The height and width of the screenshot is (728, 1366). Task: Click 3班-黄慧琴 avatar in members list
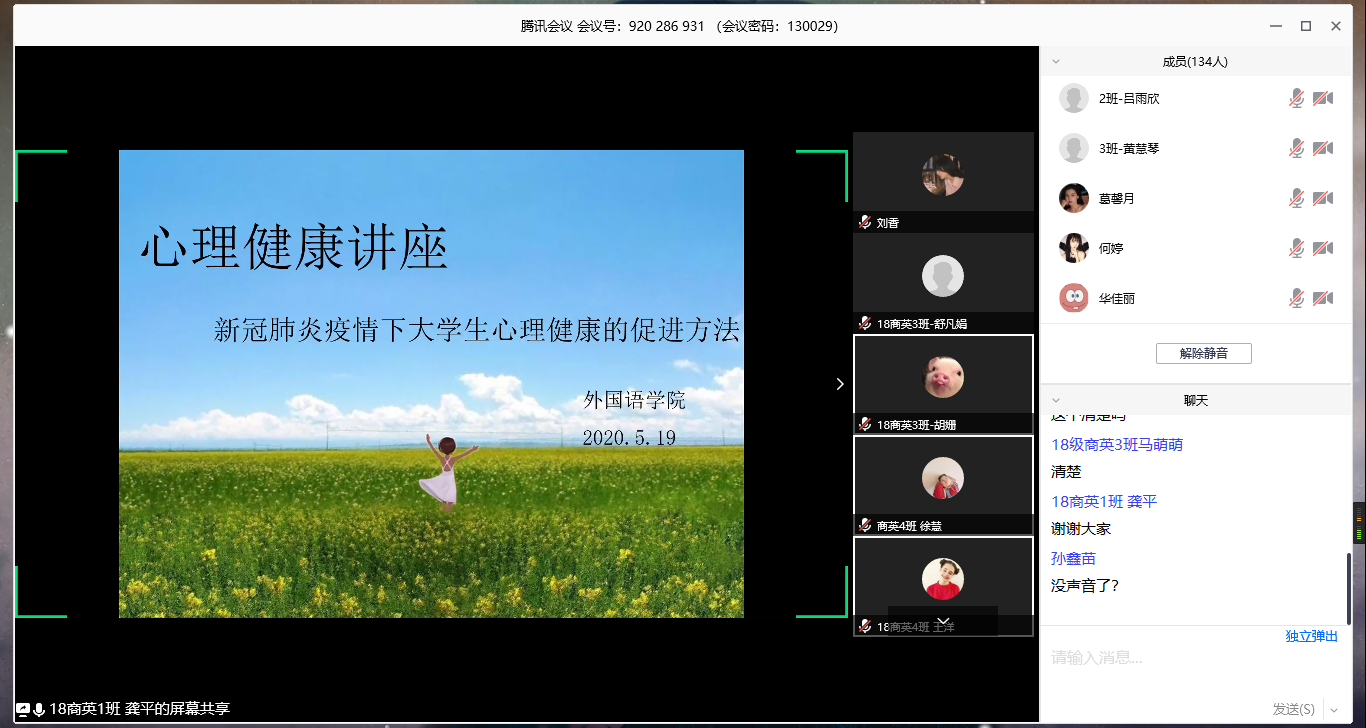click(1074, 148)
